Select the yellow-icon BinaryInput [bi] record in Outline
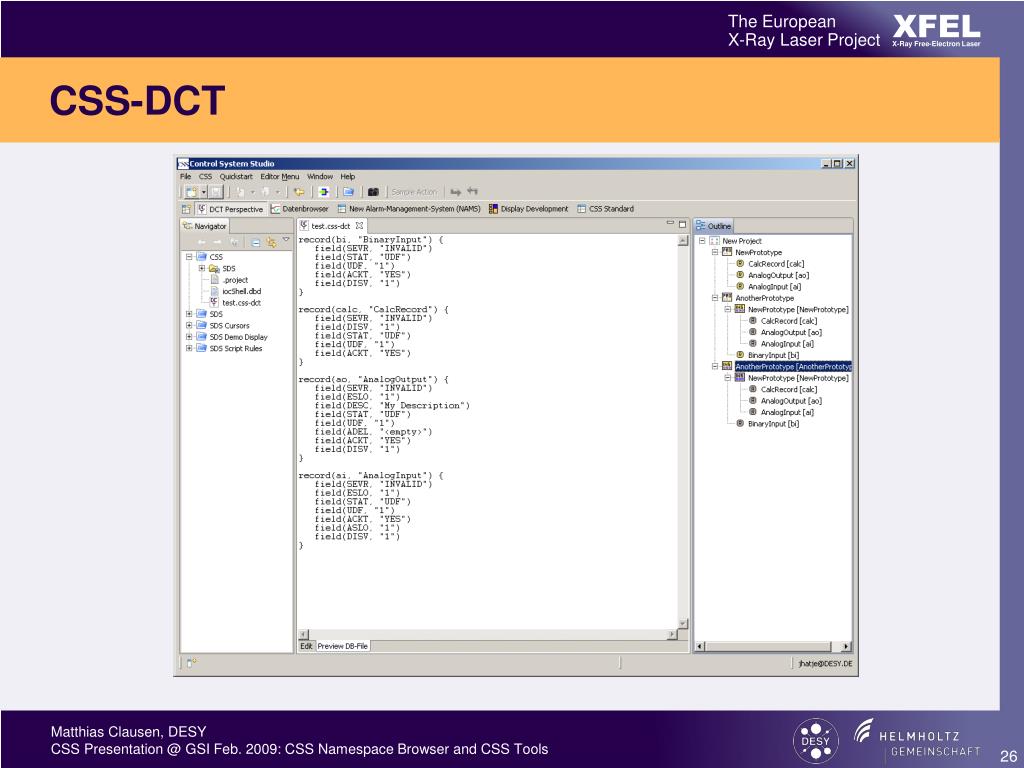Viewport: 1024px width, 768px height. (767, 355)
